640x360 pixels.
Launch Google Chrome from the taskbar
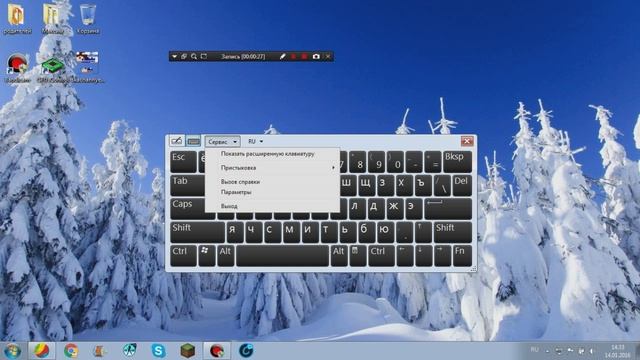click(71, 351)
